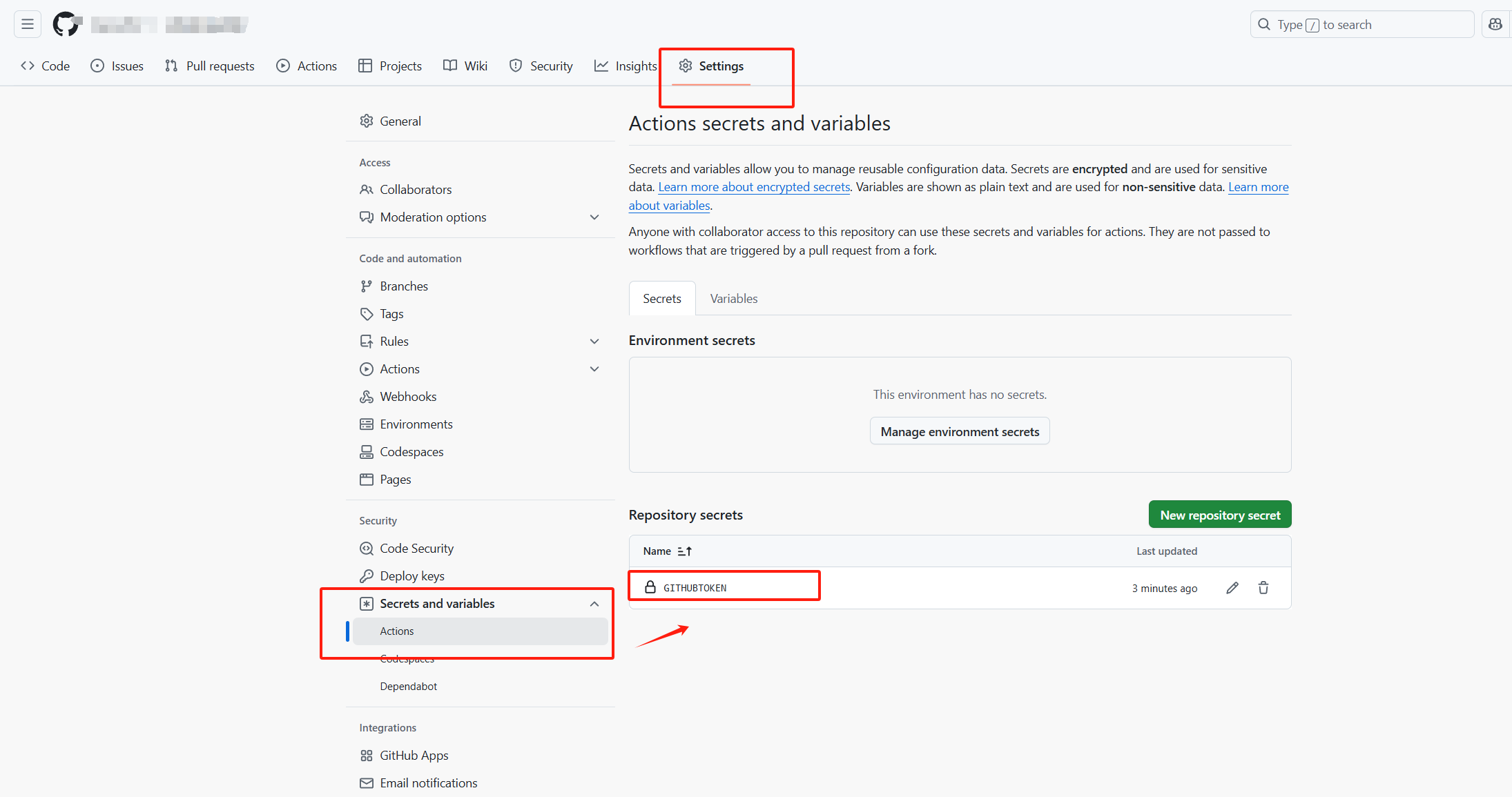Open Deploy keys in sidebar
1512x797 pixels.
[411, 576]
